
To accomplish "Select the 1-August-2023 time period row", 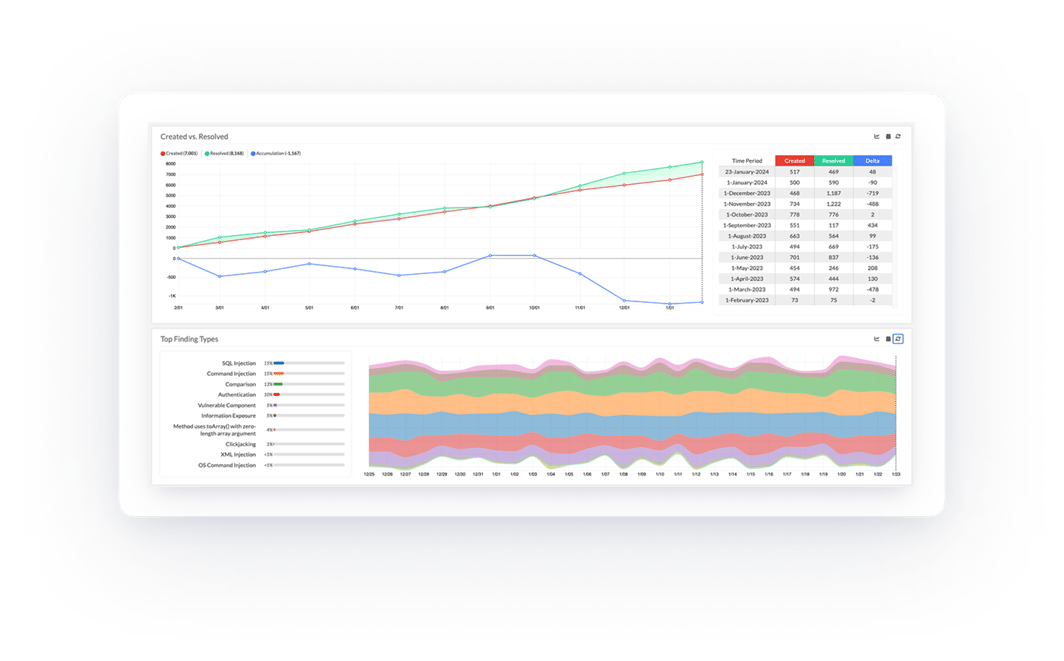I will (x=805, y=236).
